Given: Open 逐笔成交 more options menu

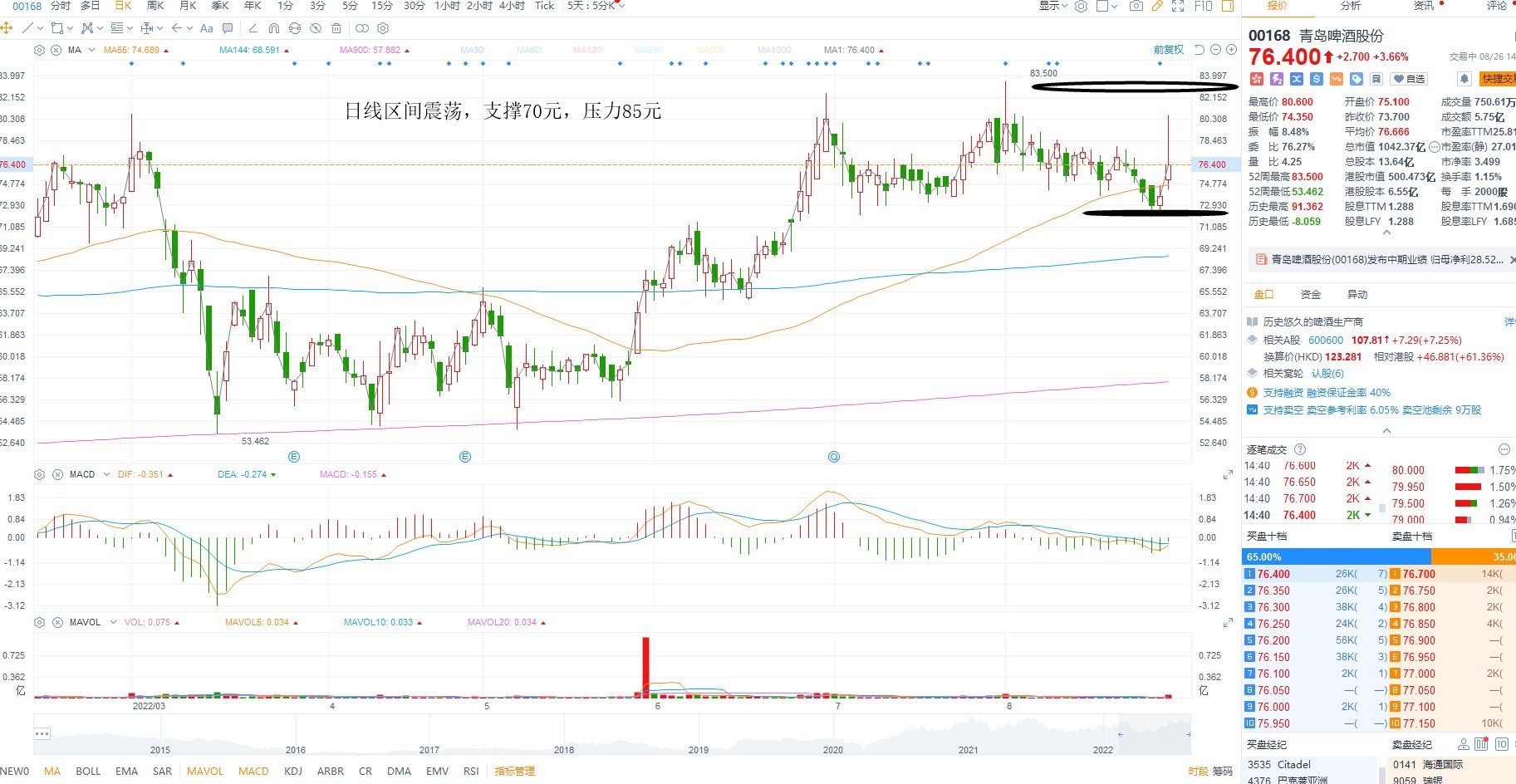Looking at the screenshot, I should point(1504,449).
